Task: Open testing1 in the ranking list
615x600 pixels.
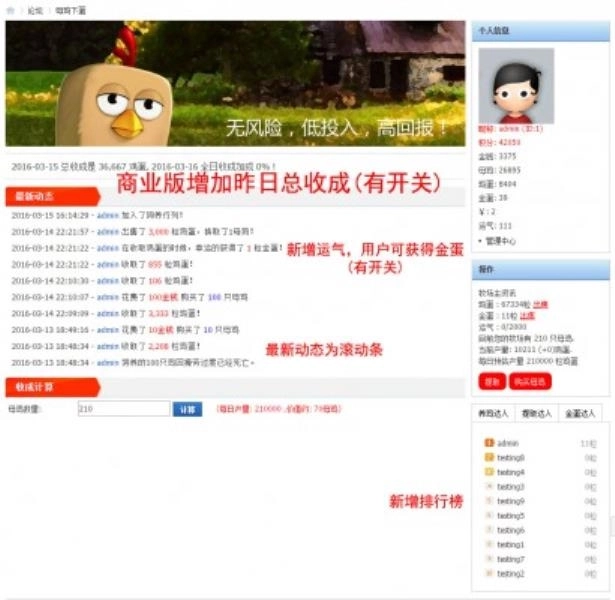Action: tap(511, 545)
